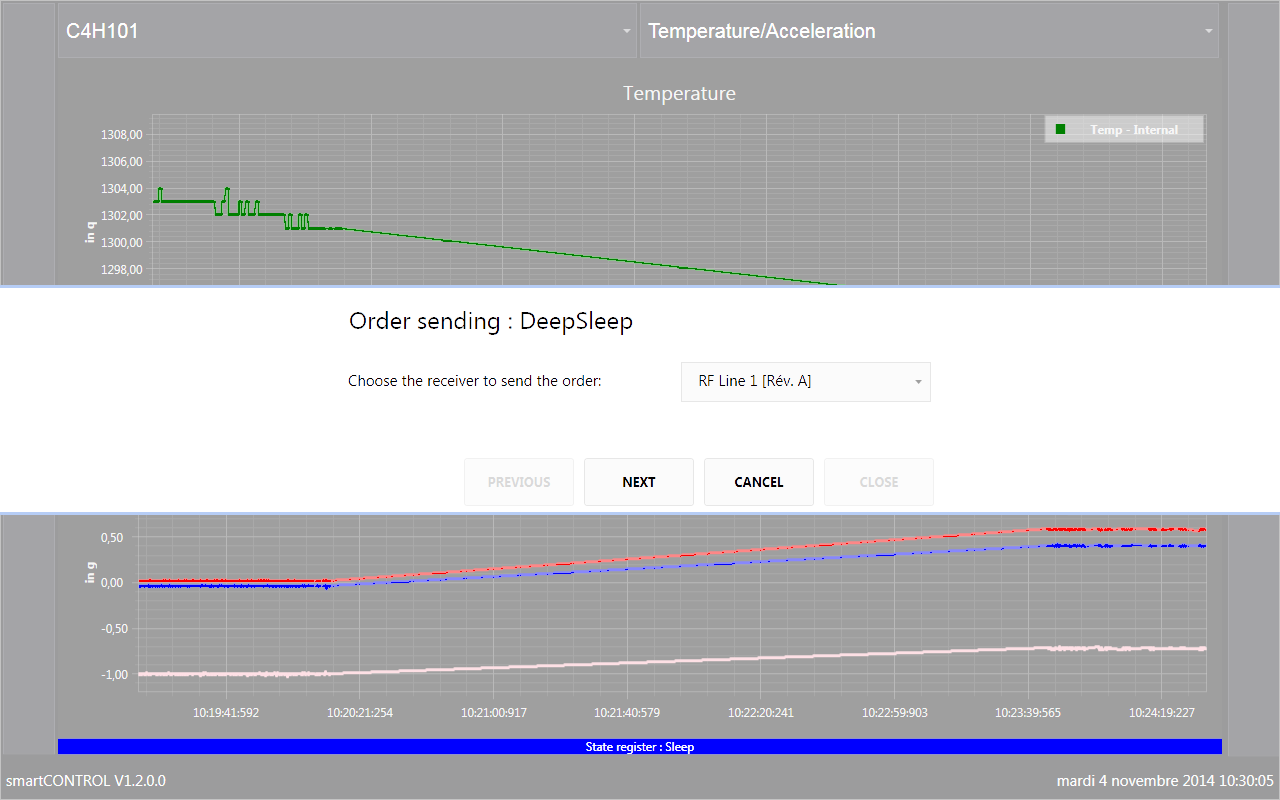Click the 1304,00 axis value

click(123, 189)
